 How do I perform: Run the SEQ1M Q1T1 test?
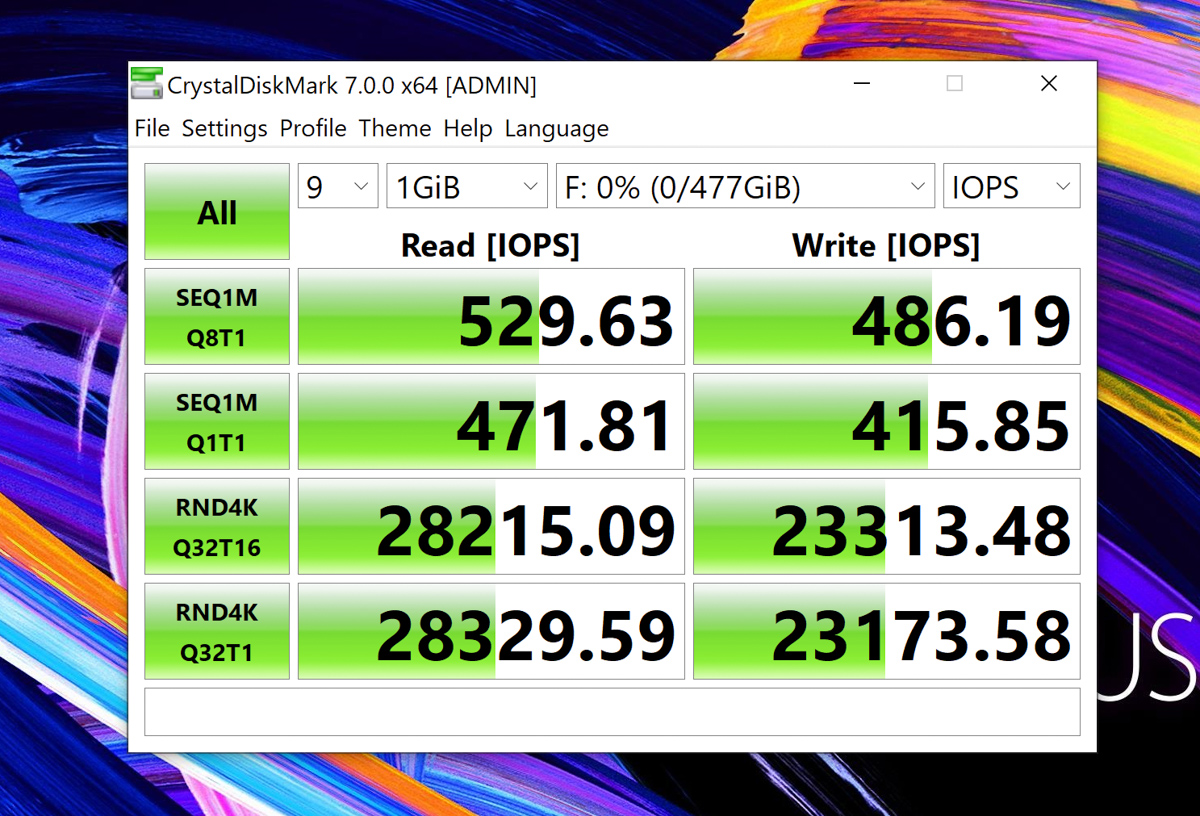click(217, 422)
